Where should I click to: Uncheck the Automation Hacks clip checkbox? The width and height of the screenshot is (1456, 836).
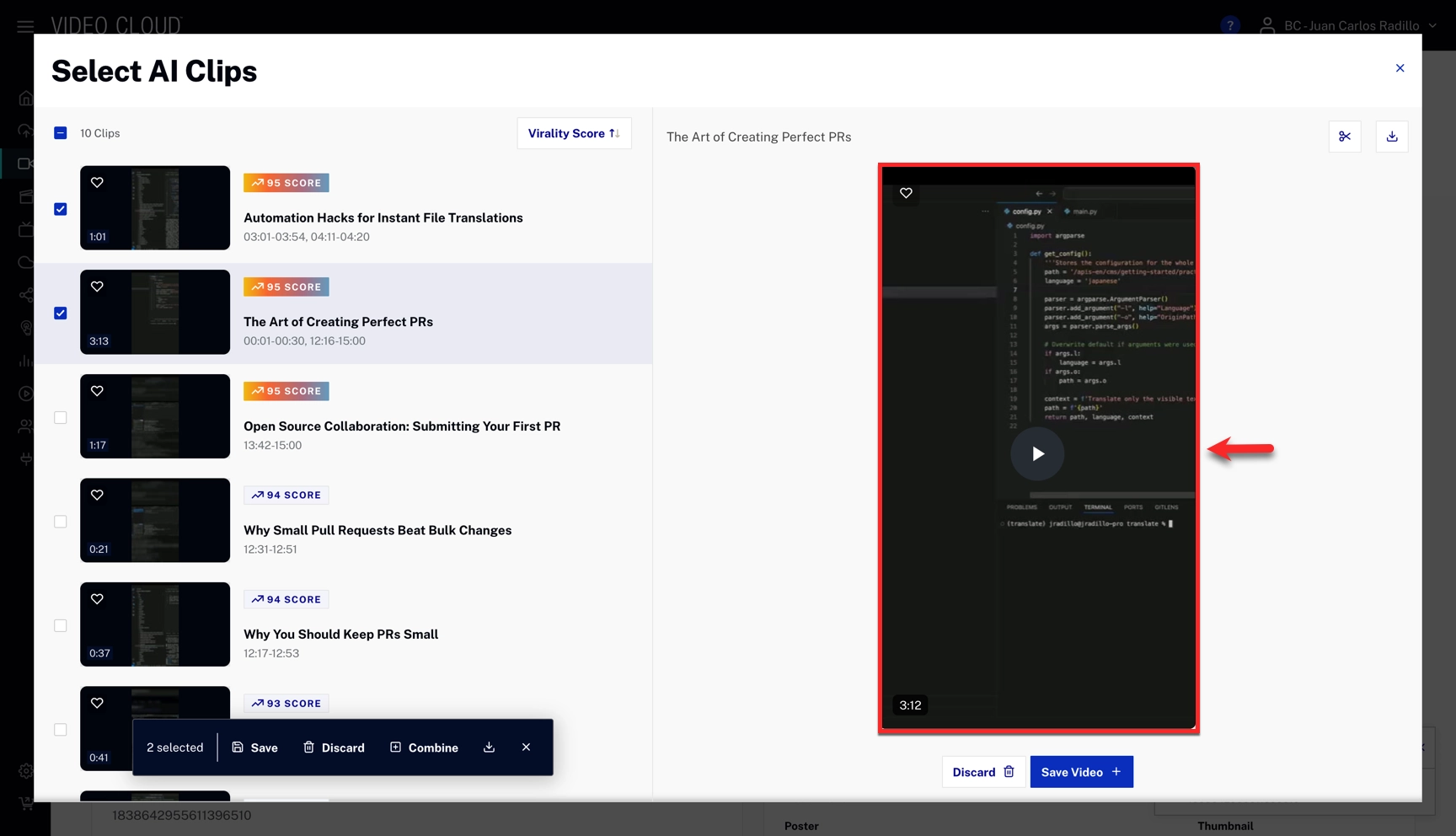[x=61, y=209]
